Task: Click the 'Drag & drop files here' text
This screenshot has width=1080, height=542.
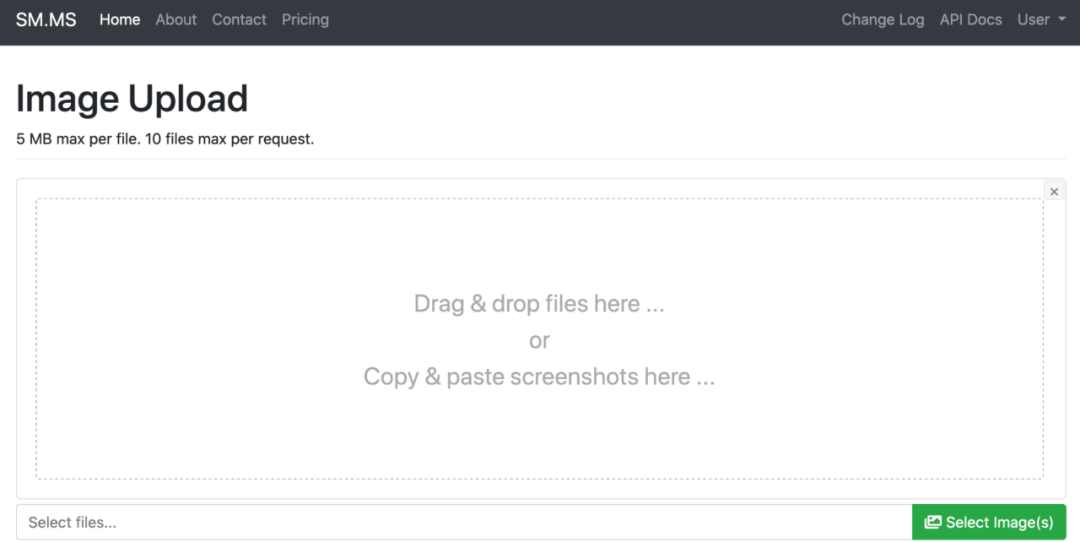Action: point(539,304)
